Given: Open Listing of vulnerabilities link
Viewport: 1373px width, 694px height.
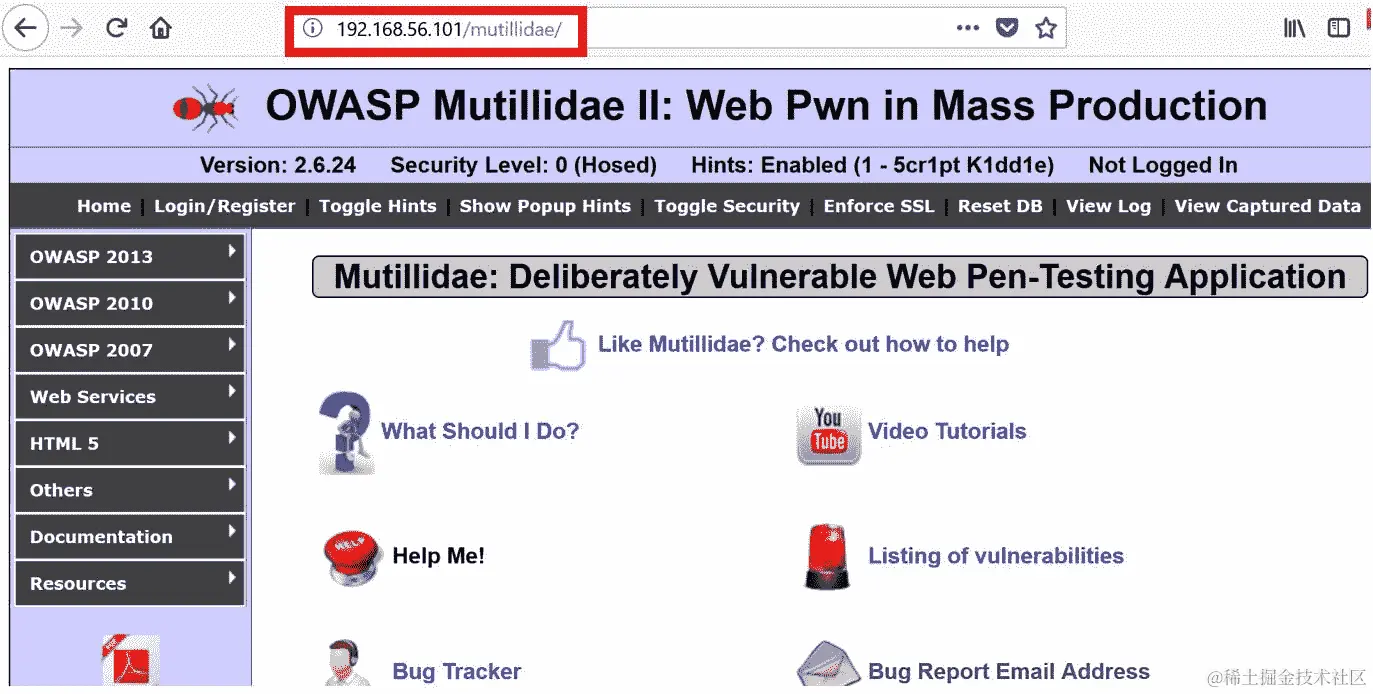Looking at the screenshot, I should pyautogui.click(x=996, y=556).
